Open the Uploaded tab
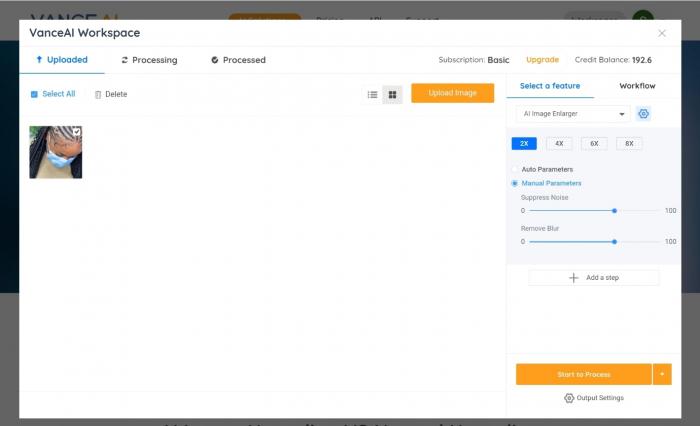 point(62,60)
